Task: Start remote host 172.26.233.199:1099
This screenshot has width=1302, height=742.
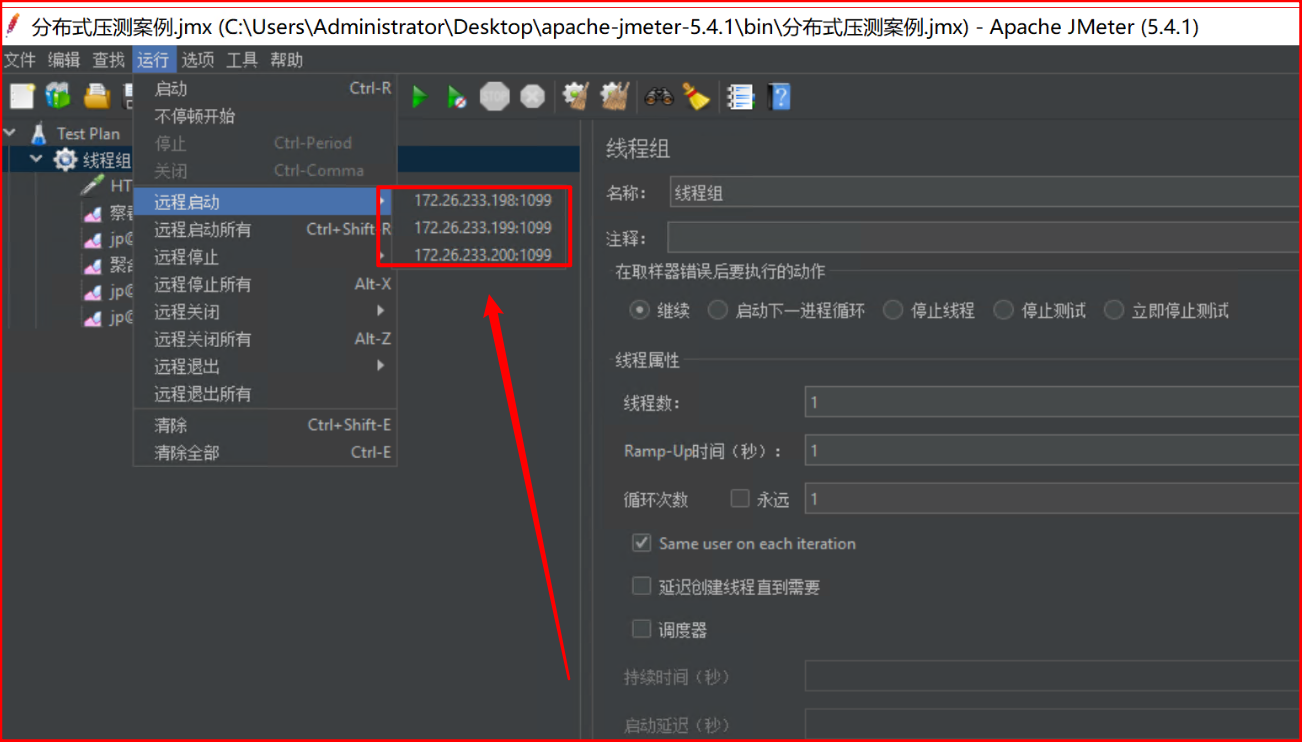Action: tap(483, 227)
